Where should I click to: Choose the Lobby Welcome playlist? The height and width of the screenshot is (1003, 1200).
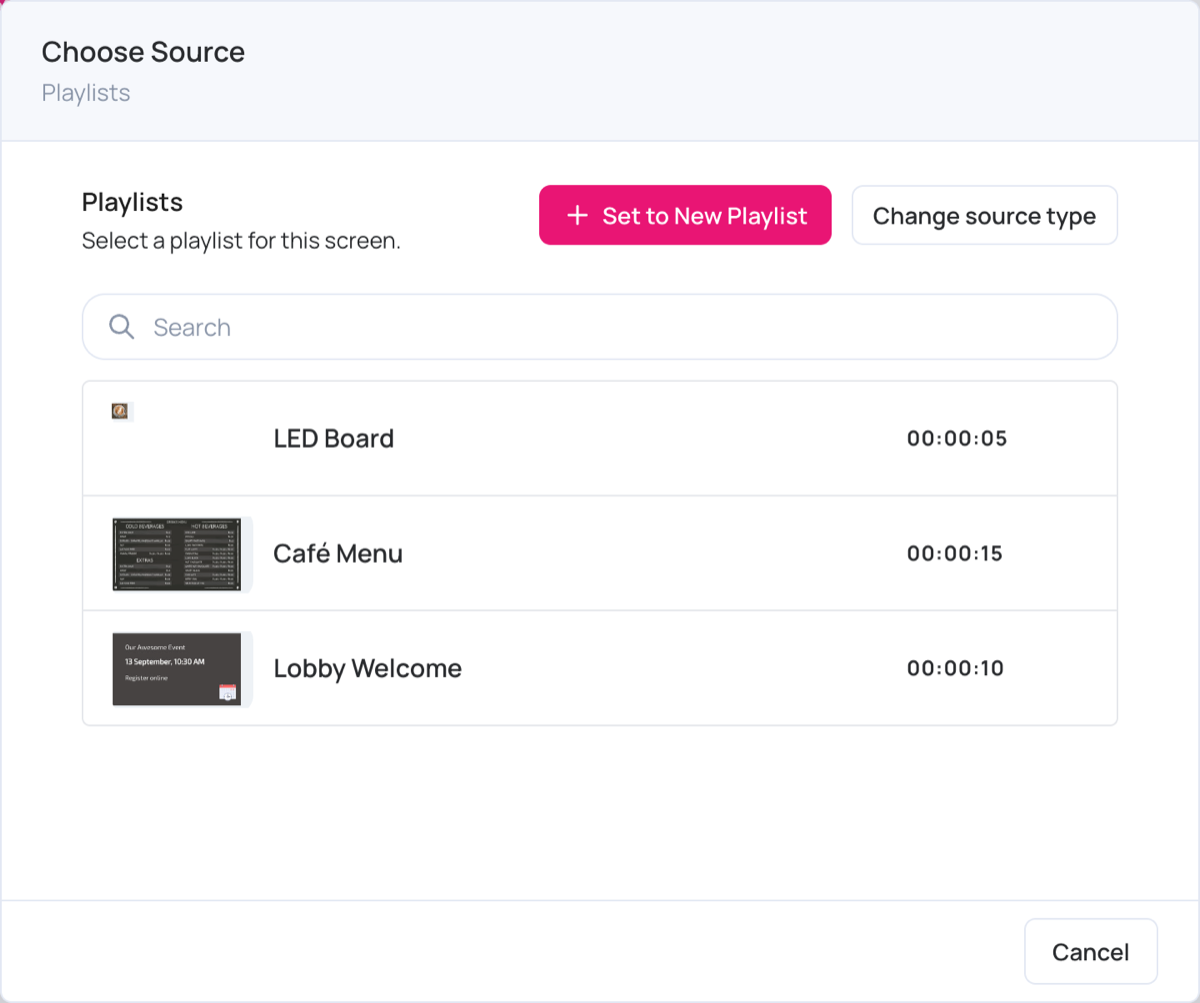(600, 668)
